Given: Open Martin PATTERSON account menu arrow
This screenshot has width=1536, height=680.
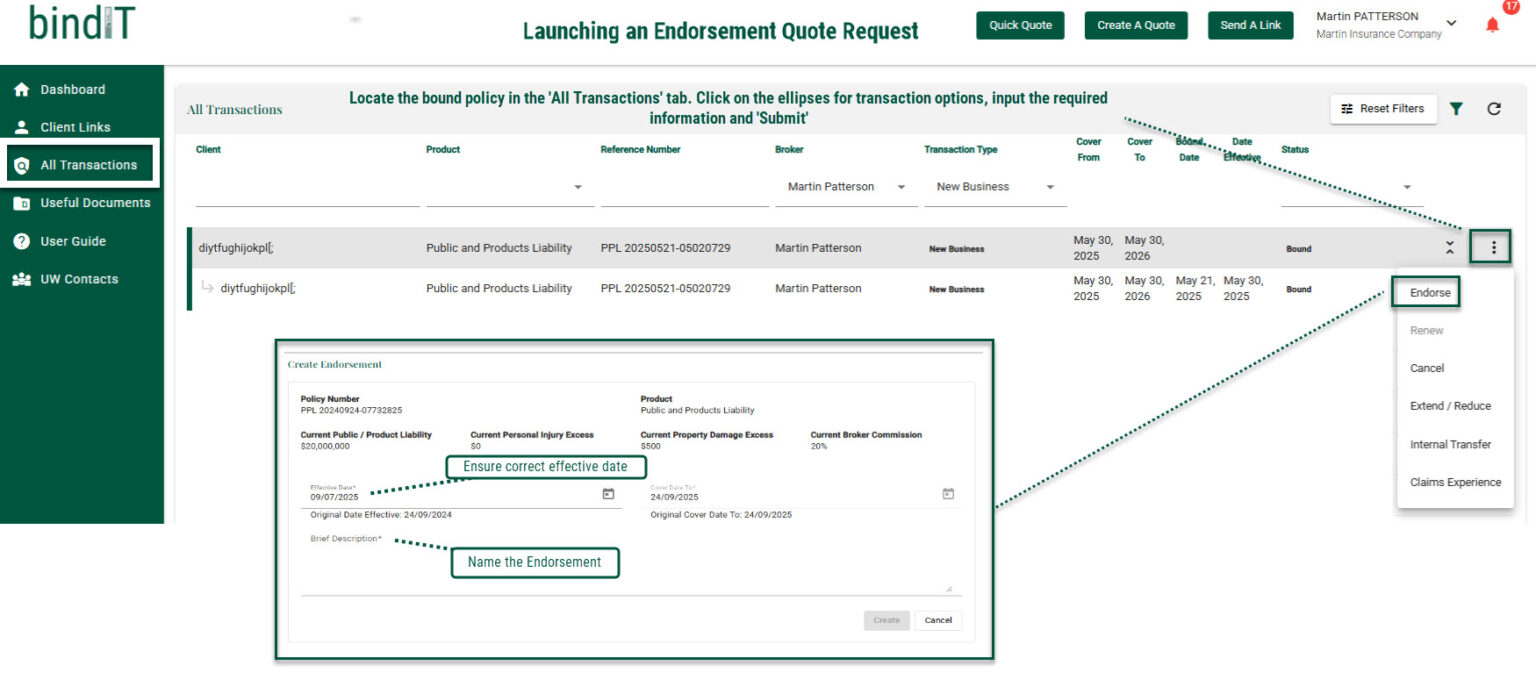Looking at the screenshot, I should pos(1452,23).
